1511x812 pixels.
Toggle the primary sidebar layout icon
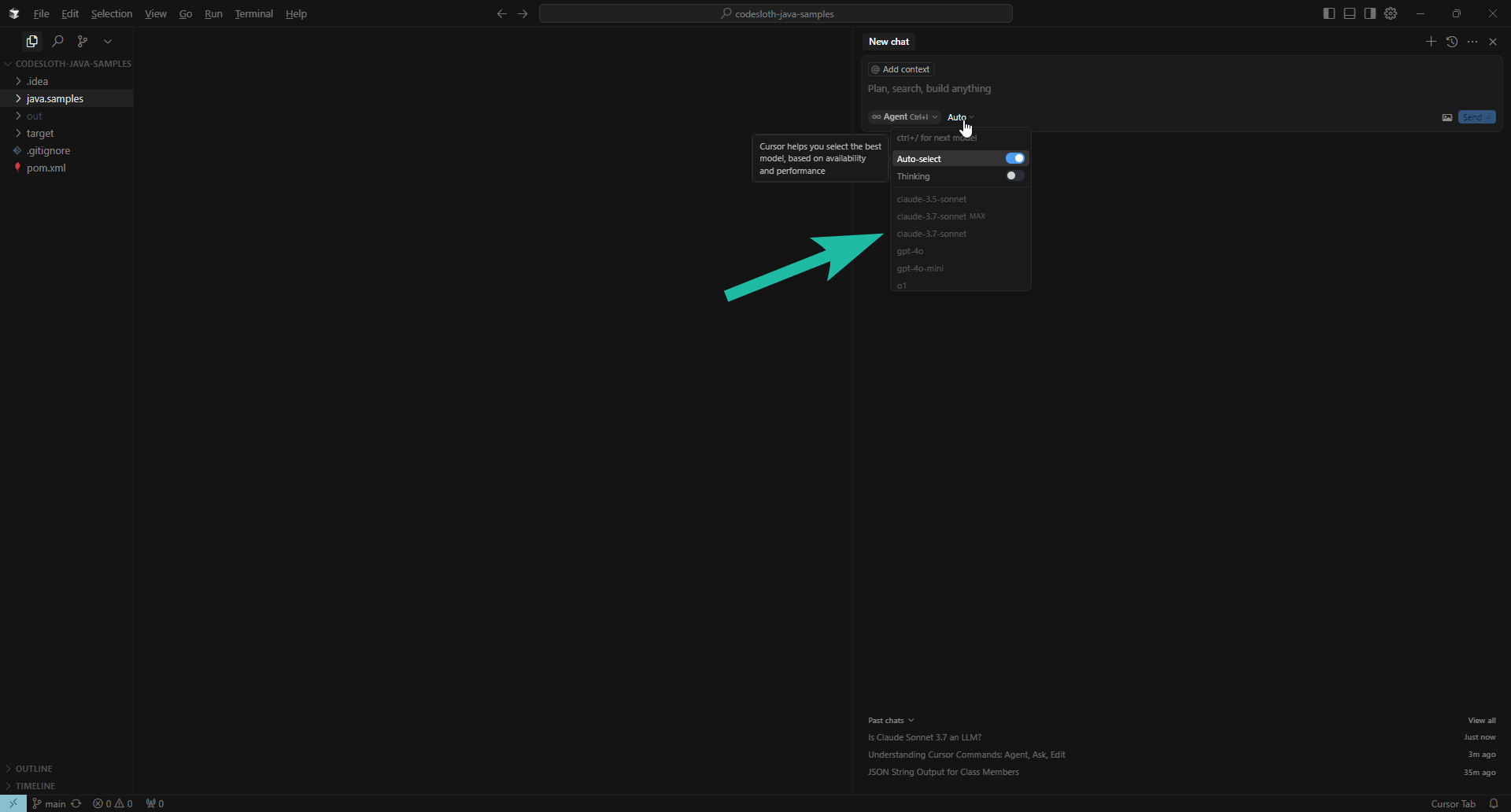(x=1329, y=13)
